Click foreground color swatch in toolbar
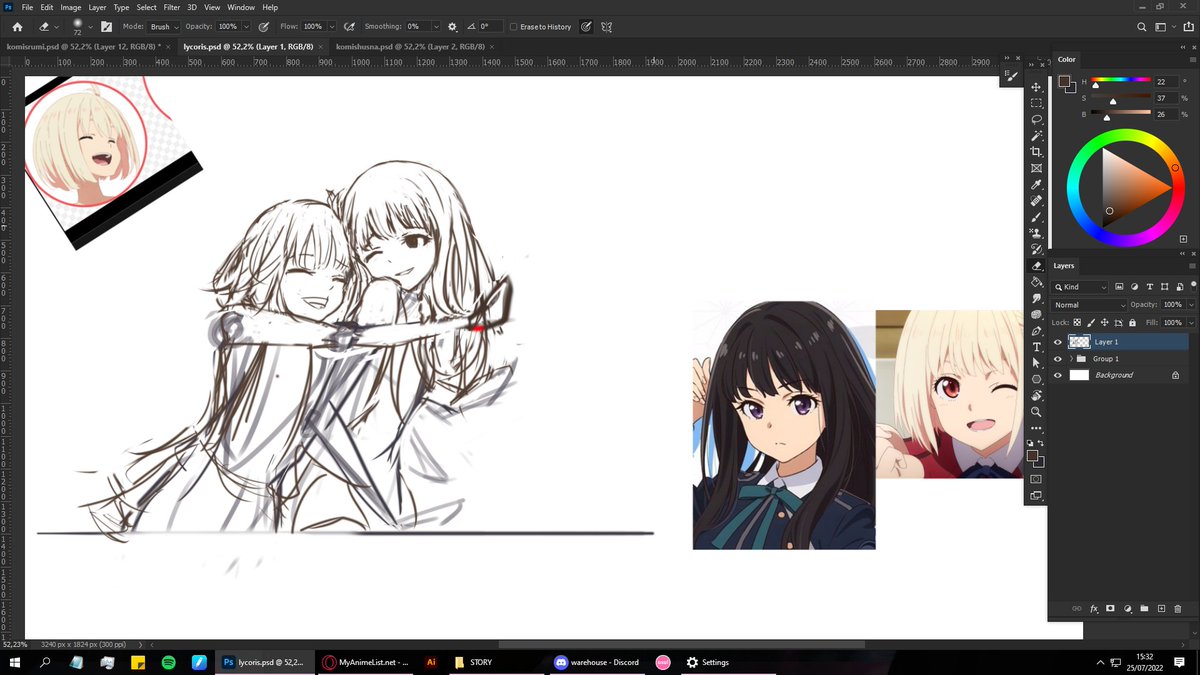This screenshot has height=675, width=1200. [1033, 456]
